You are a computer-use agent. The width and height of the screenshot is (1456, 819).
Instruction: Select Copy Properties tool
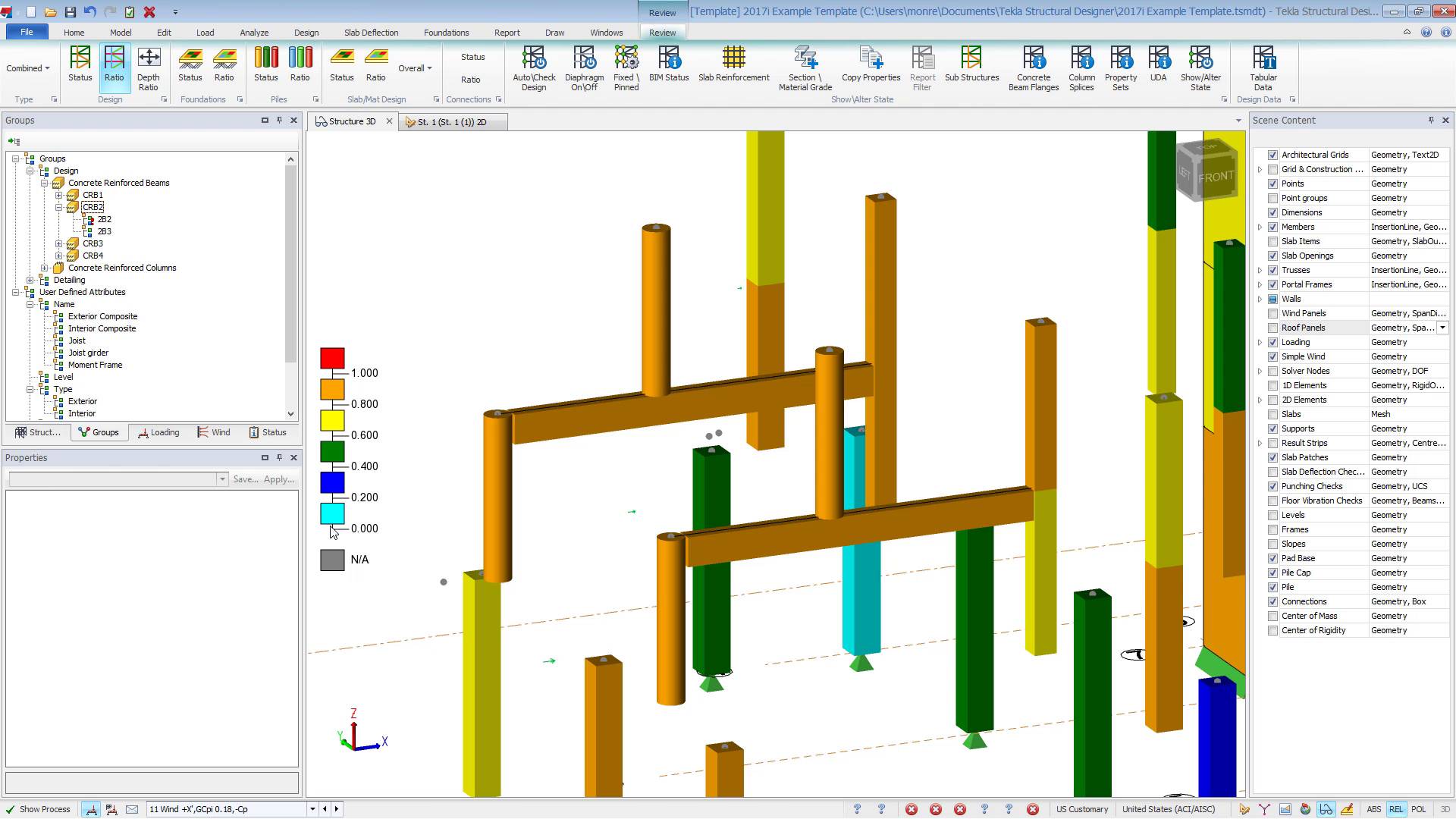point(871,64)
